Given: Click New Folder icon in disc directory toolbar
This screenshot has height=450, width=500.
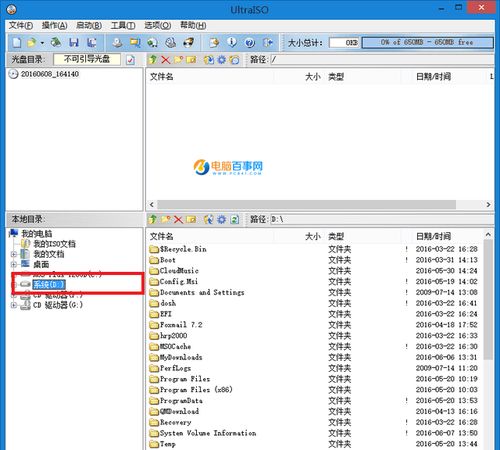Looking at the screenshot, I should click(x=179, y=60).
